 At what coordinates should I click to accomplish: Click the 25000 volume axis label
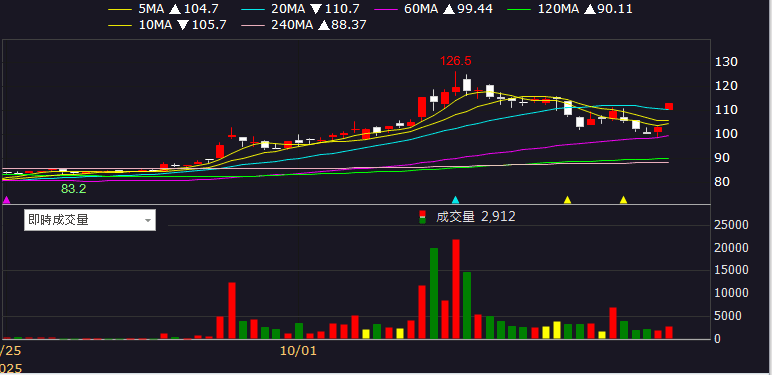click(731, 225)
